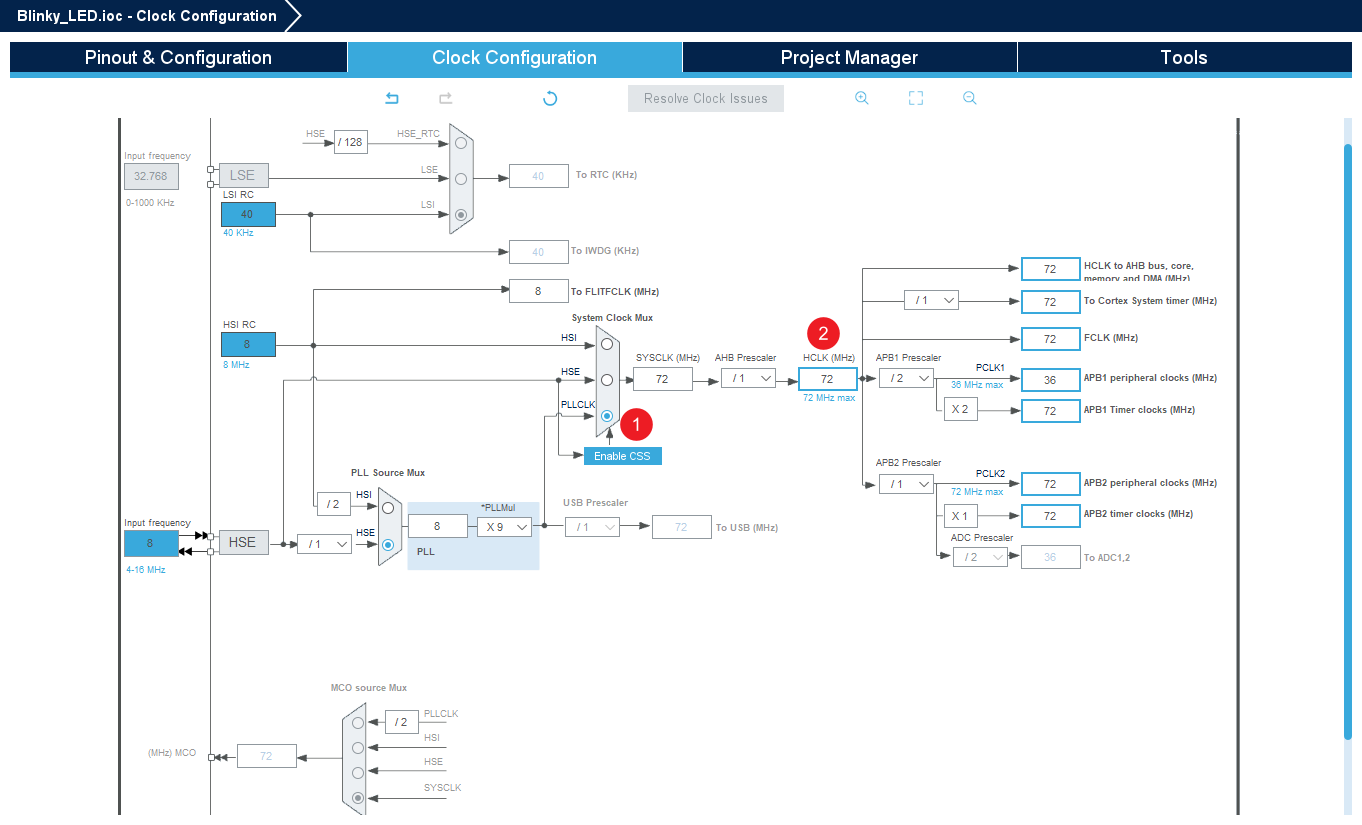Select HSI source in PLL Source Mux
Image resolution: width=1362 pixels, height=825 pixels.
coord(388,508)
